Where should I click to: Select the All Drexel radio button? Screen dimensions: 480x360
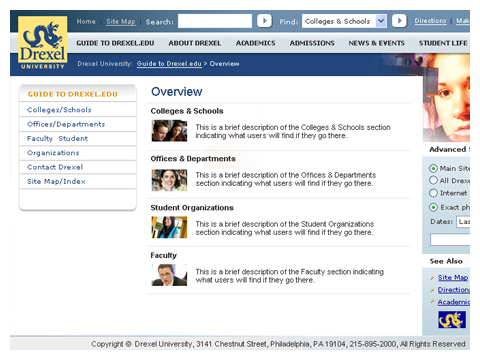click(x=433, y=180)
